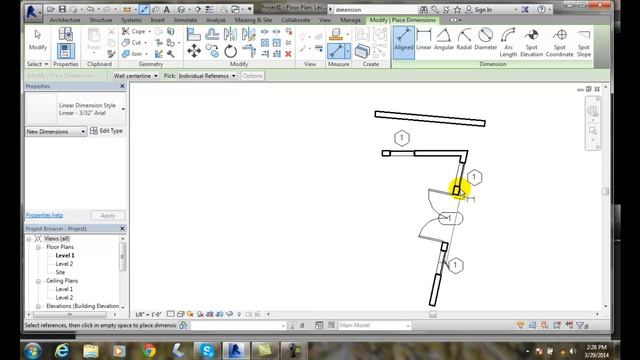Open the Architecture ribbon tab
The width and height of the screenshot is (640, 360).
65,20
